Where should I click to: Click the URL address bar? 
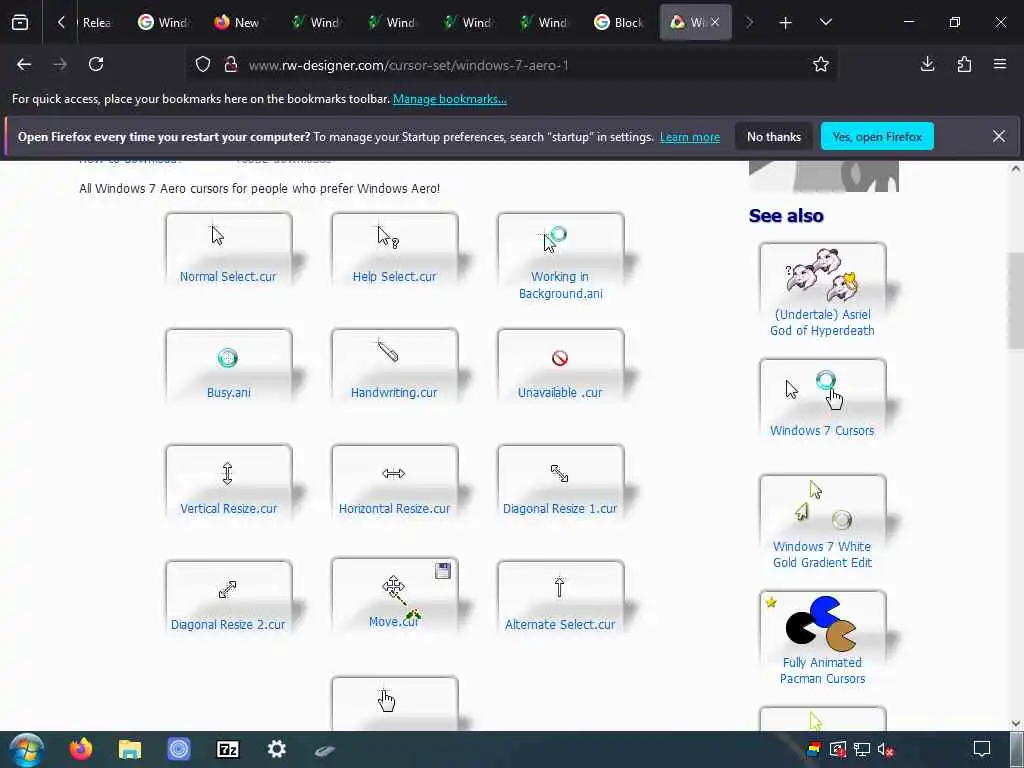(x=509, y=65)
